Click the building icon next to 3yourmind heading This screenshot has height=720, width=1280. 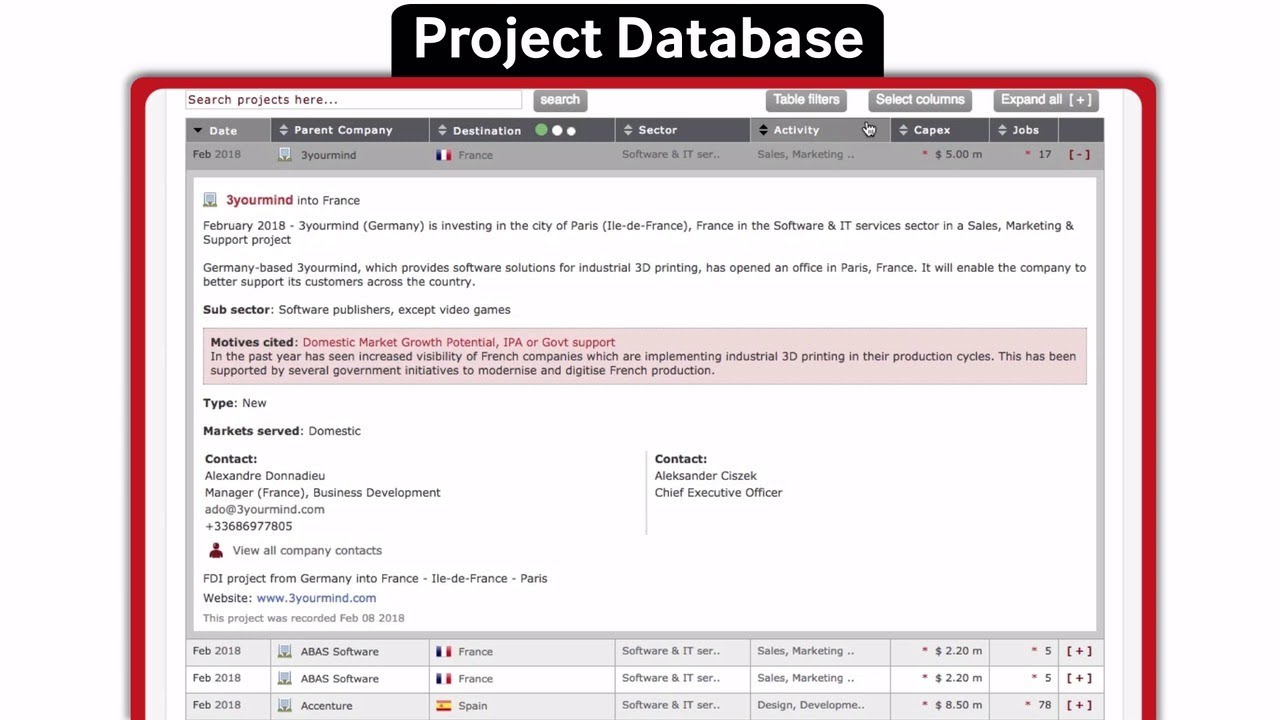coord(210,200)
